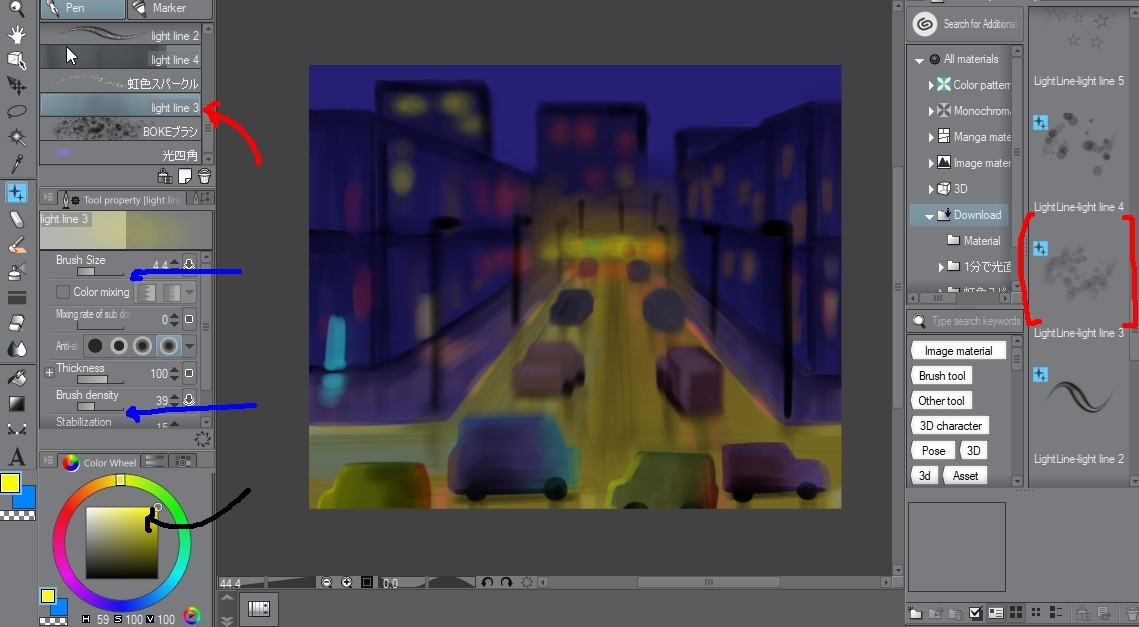The height and width of the screenshot is (627, 1139).
Task: Collapse the All materials tree
Action: tap(920, 60)
